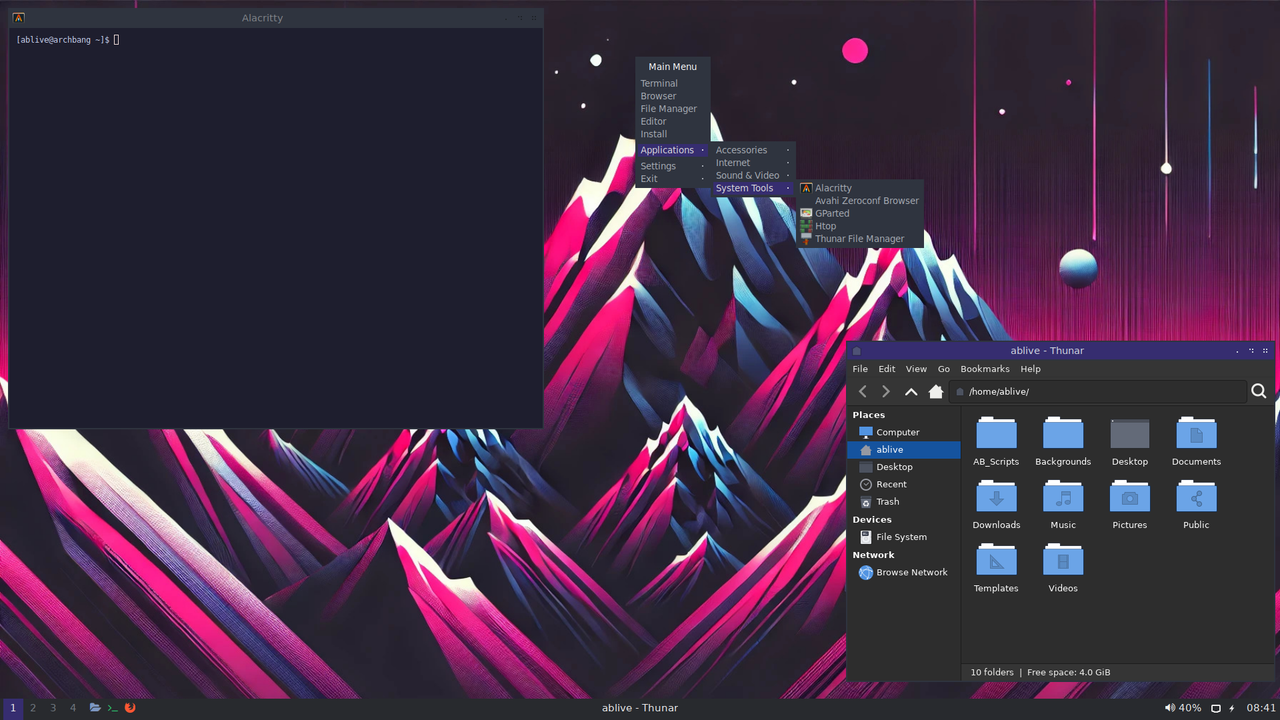Viewport: 1280px width, 720px height.
Task: Click the display tray icon beside volume
Action: pyautogui.click(x=1216, y=708)
